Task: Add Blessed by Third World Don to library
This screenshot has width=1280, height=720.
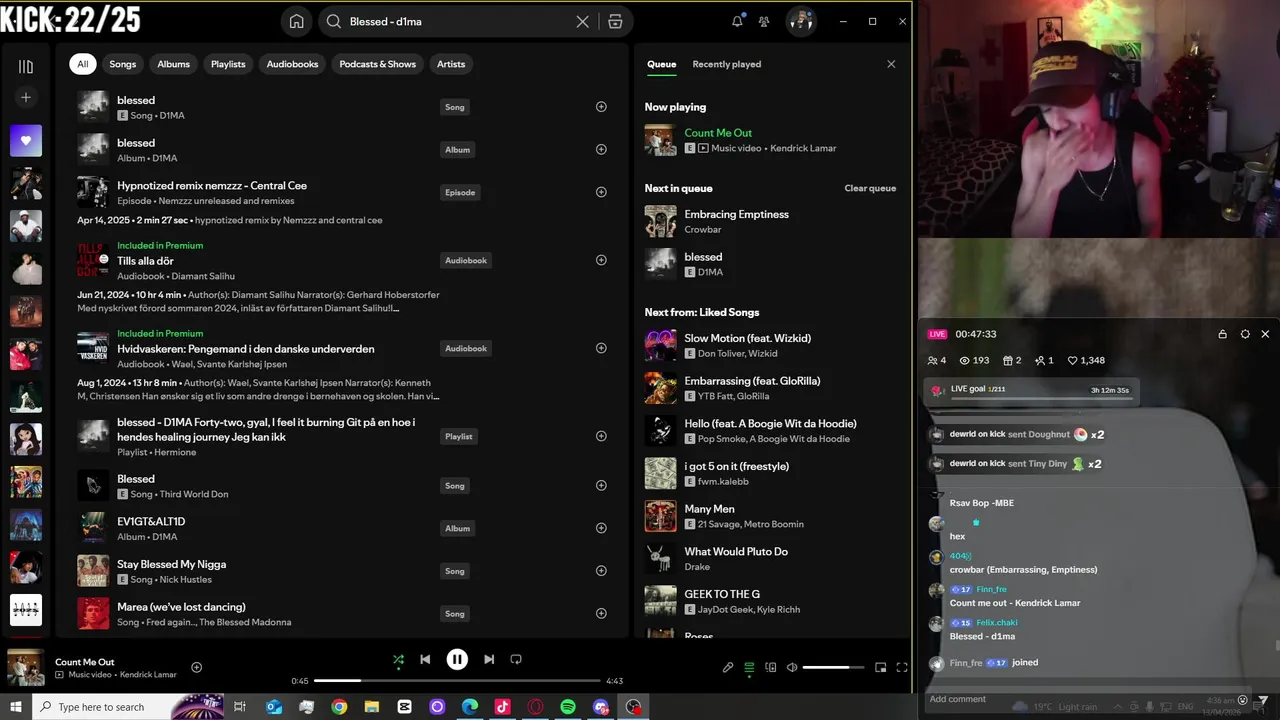Action: tap(601, 485)
